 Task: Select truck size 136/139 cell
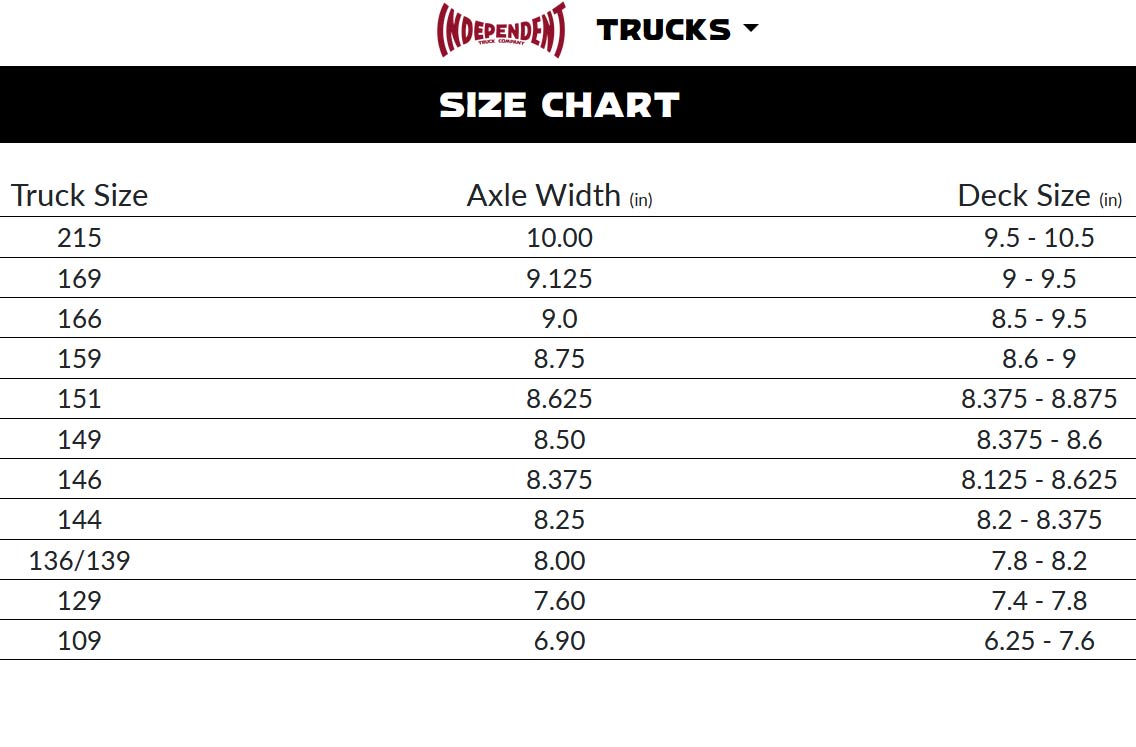80,560
